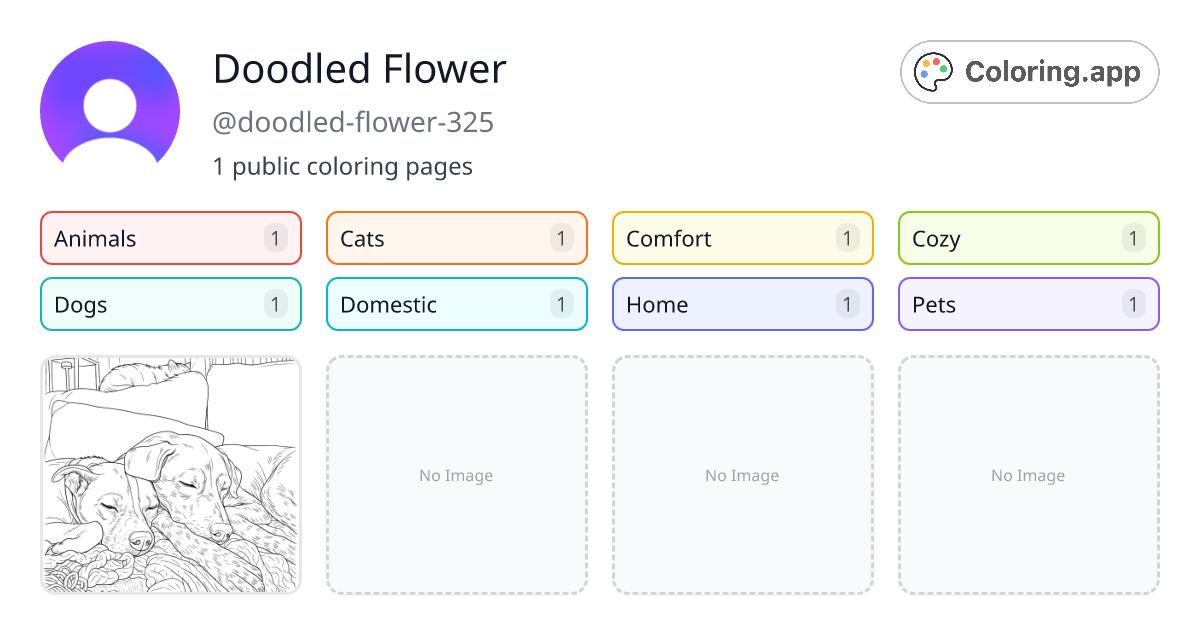Click the last No Image placeholder
Viewport: 1200px width, 630px height.
pos(1029,475)
